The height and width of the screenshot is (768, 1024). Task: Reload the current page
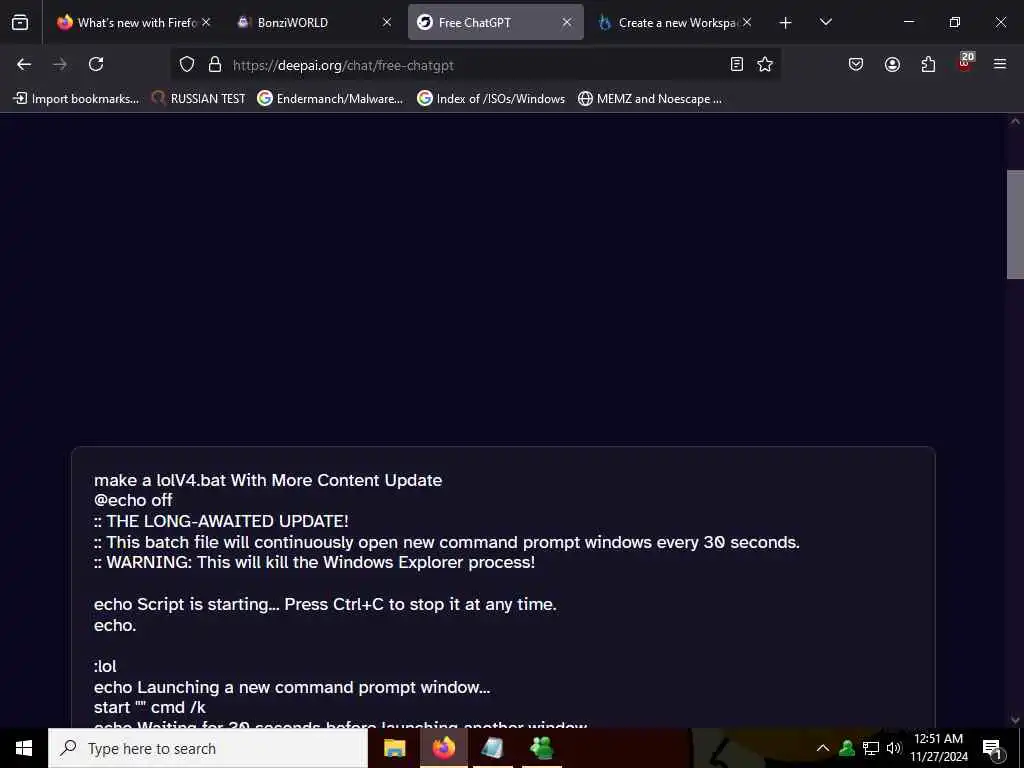96,64
